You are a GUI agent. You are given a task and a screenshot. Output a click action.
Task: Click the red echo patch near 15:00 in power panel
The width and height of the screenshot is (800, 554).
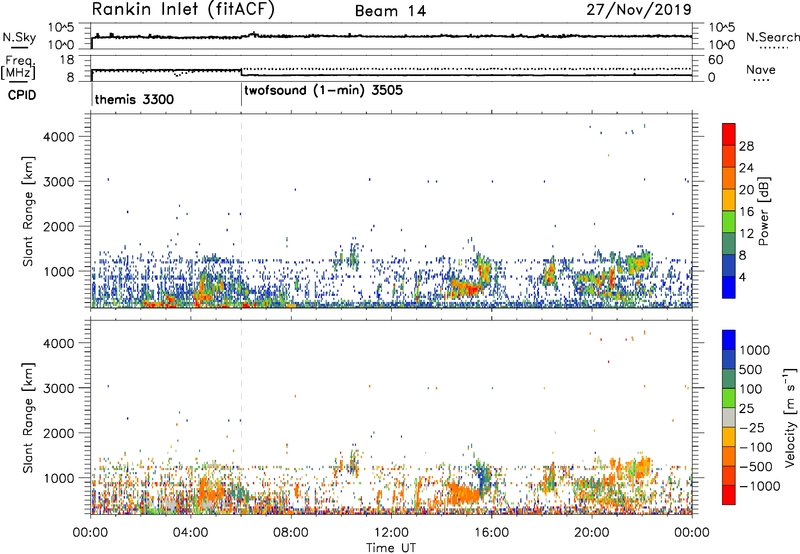(468, 289)
